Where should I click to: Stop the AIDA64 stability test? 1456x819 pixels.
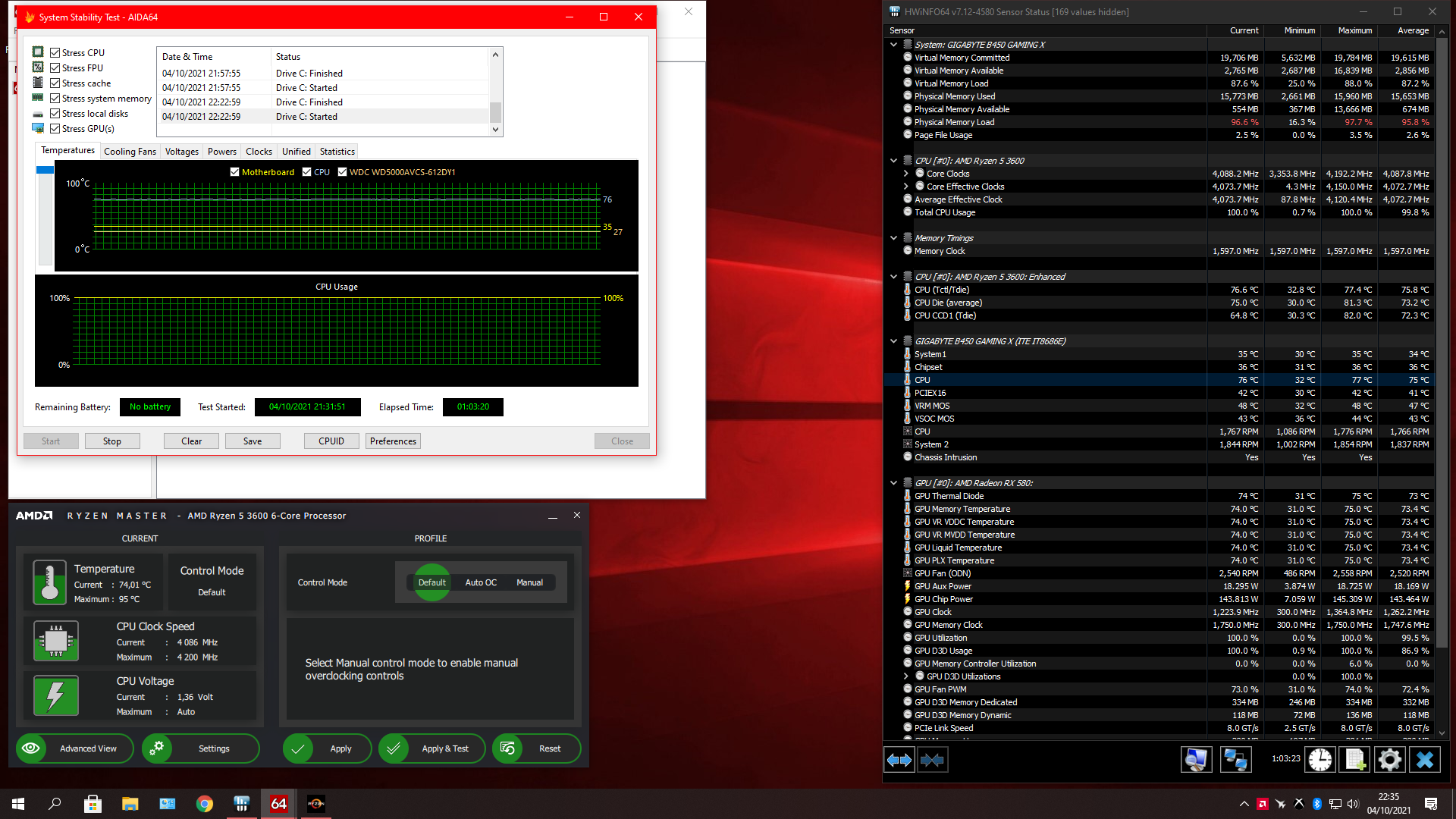(112, 441)
